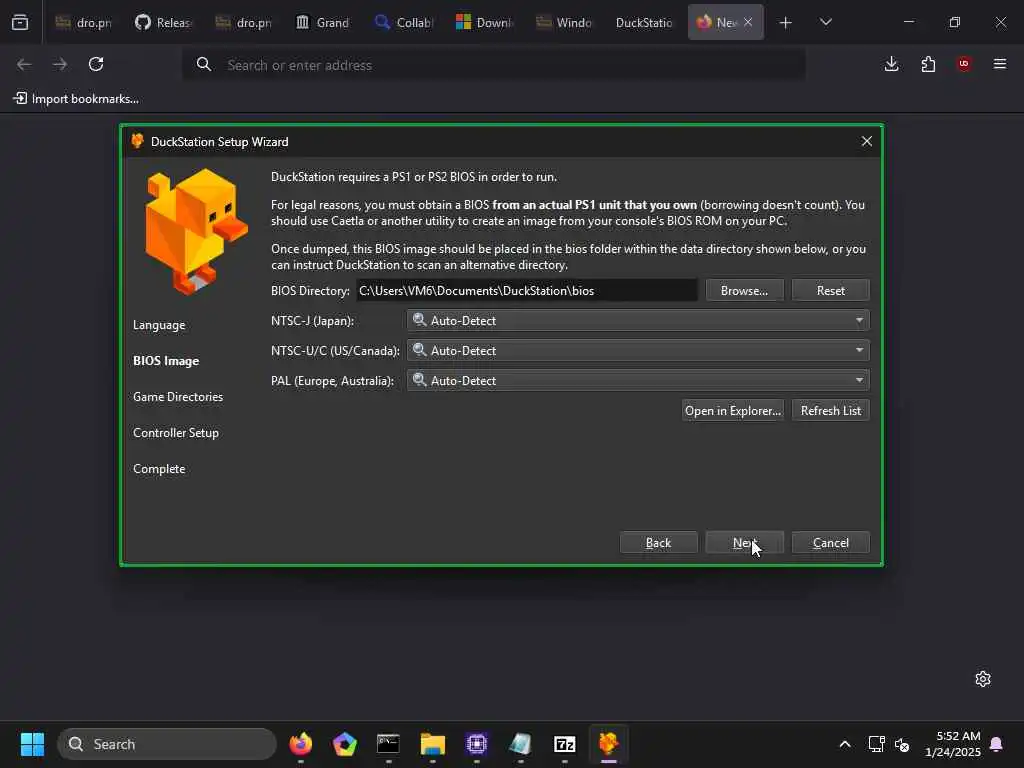The height and width of the screenshot is (768, 1024).
Task: Select the Controller Setup wizard step
Action: coord(176,433)
